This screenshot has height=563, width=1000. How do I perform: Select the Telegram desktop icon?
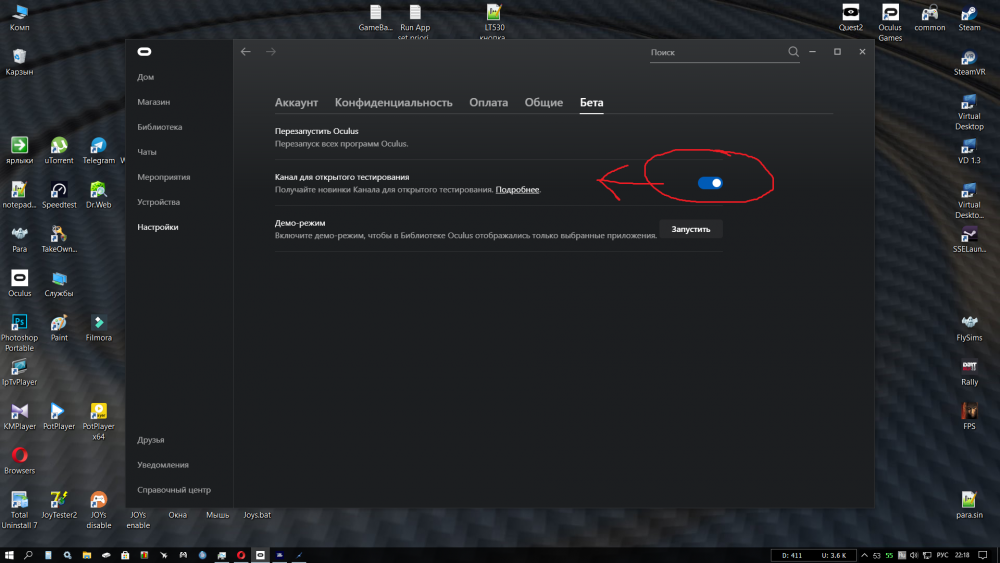pos(98,150)
